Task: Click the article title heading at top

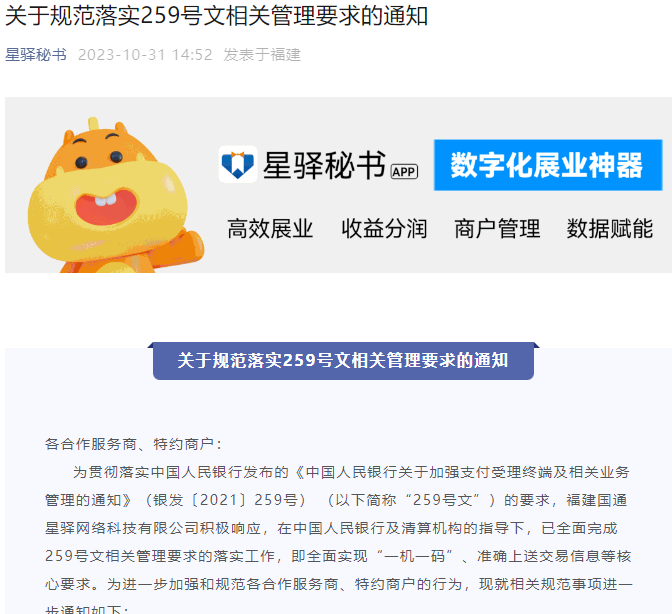Action: pos(216,16)
